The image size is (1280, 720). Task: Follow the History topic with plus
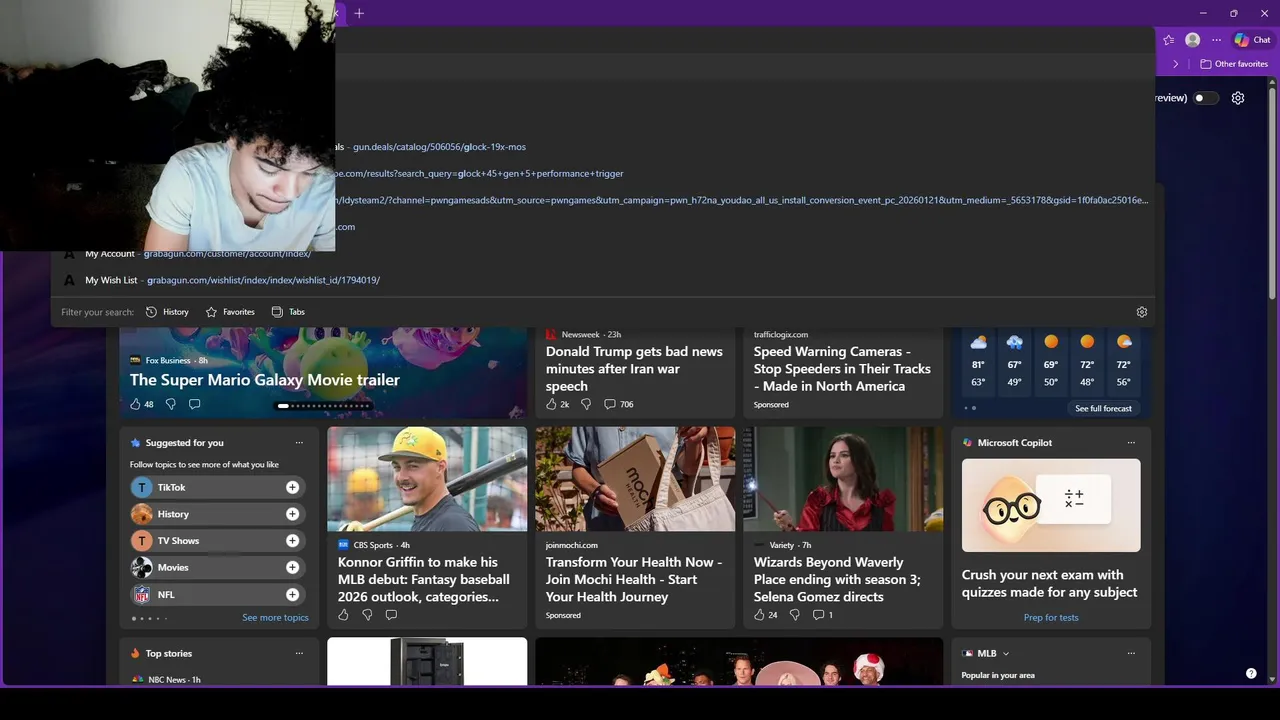[x=292, y=514]
